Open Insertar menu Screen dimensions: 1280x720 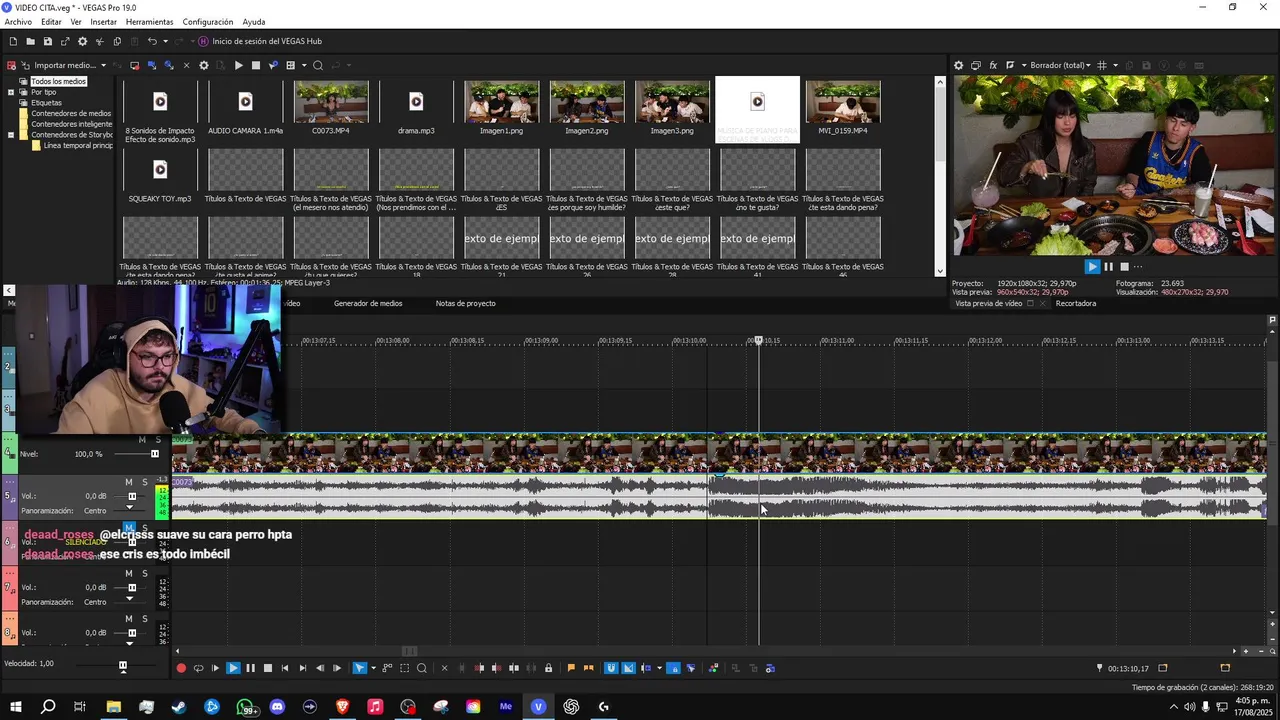[x=103, y=21]
